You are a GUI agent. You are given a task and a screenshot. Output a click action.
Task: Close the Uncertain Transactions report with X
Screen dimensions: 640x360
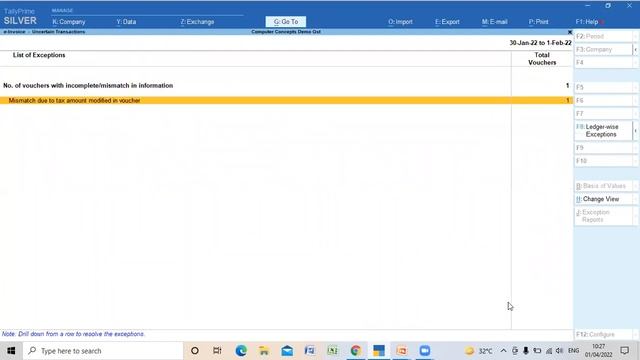pyautogui.click(x=570, y=32)
